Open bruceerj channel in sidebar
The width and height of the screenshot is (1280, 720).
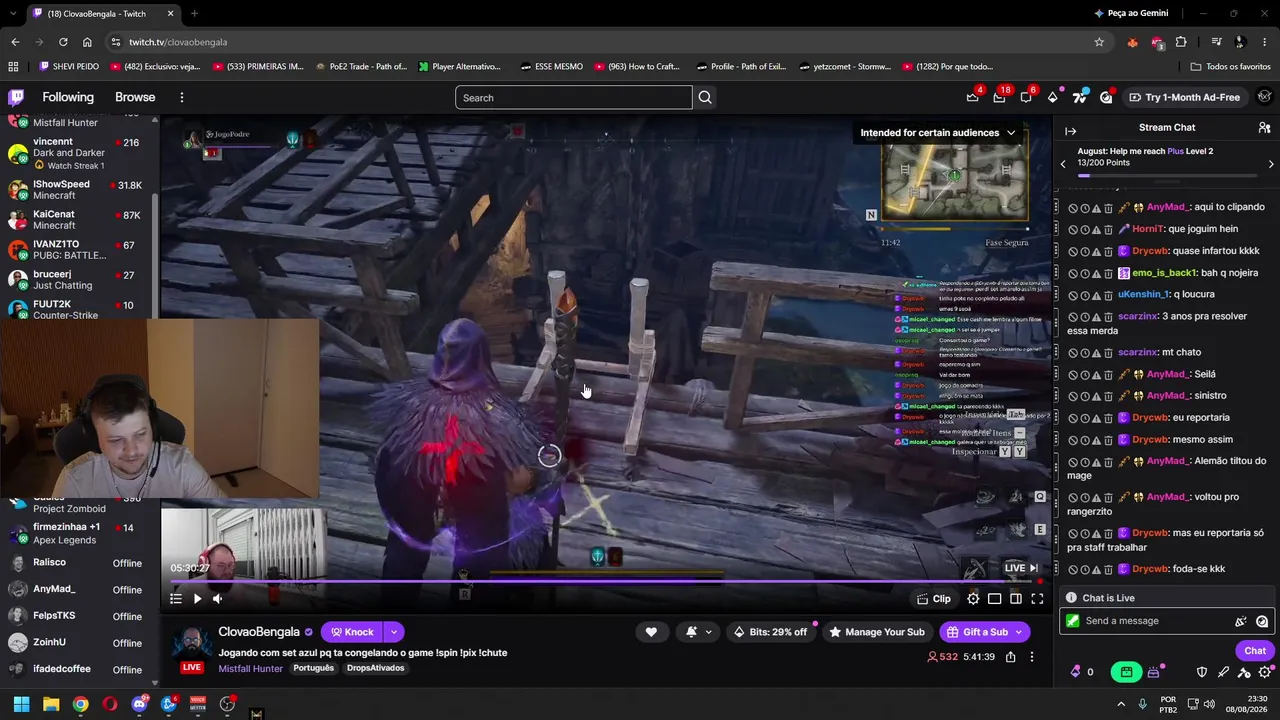(78, 280)
